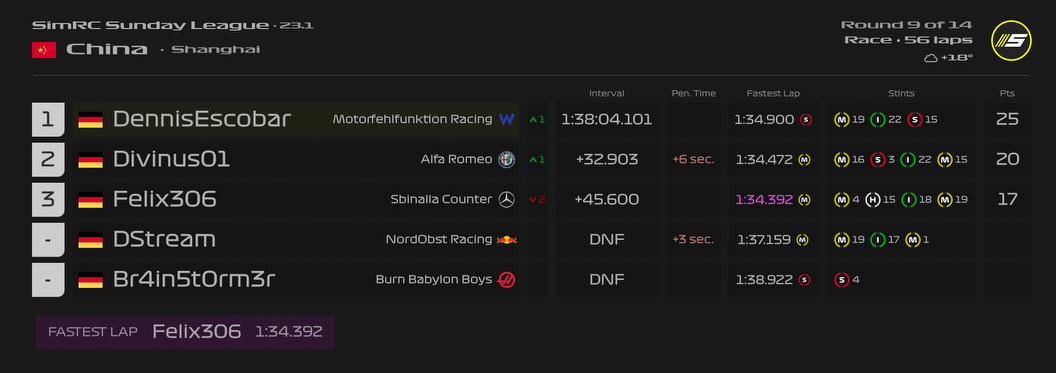
Task: Click the Haas logo beside Burn Babylon Boys
Action: pos(506,279)
